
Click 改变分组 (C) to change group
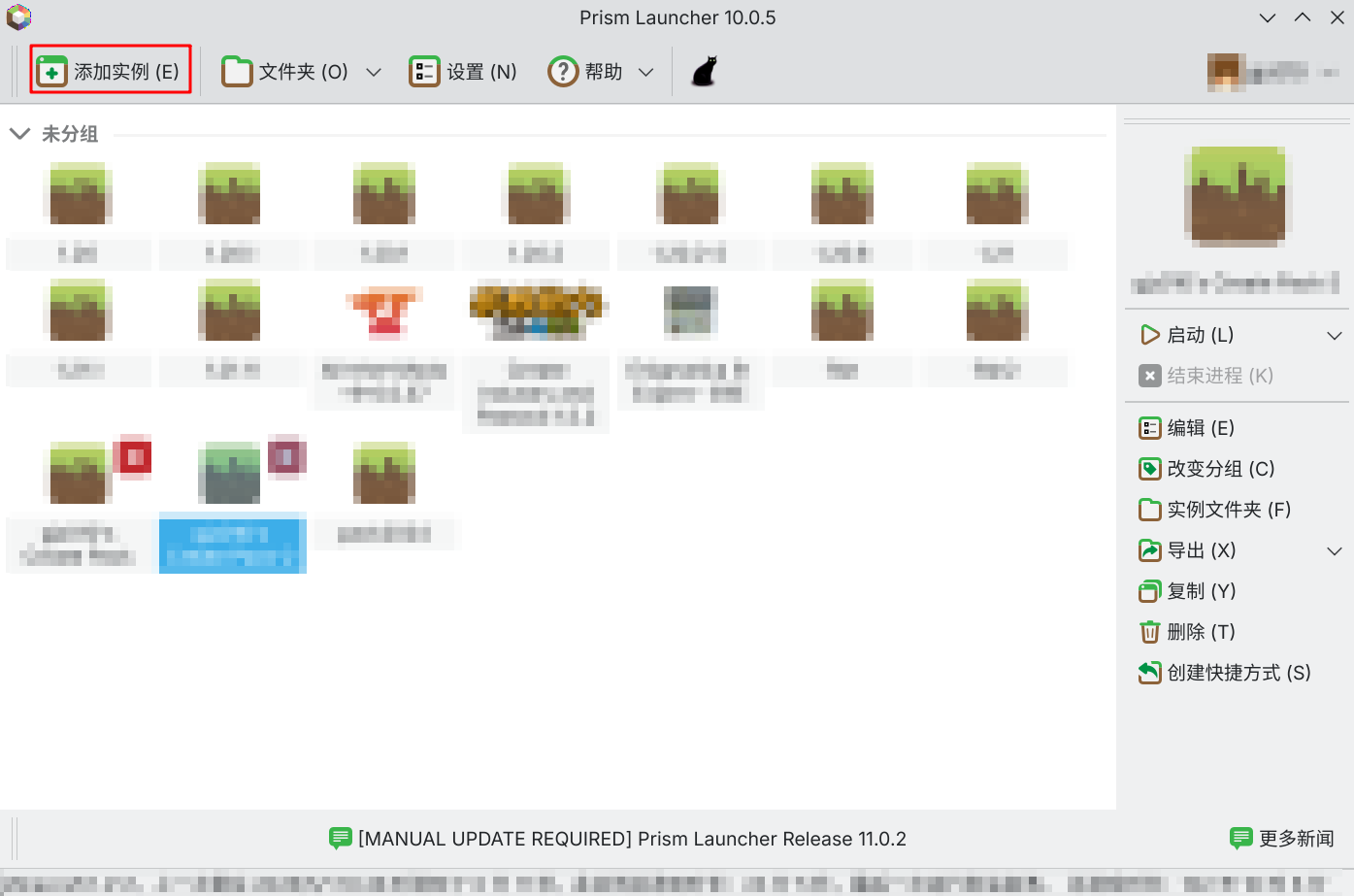point(1206,469)
